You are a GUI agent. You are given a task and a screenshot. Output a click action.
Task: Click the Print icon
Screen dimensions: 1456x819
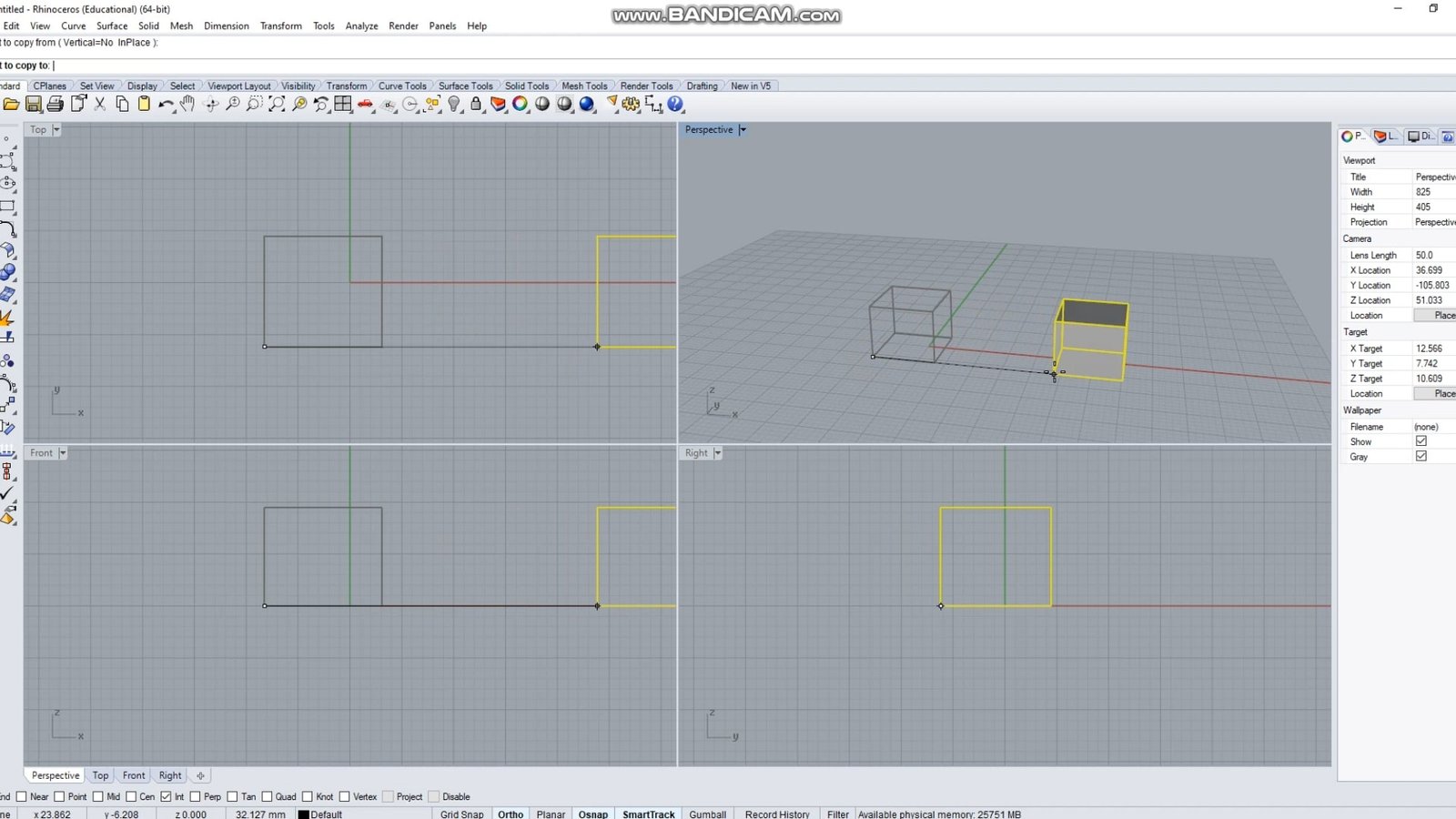click(56, 105)
